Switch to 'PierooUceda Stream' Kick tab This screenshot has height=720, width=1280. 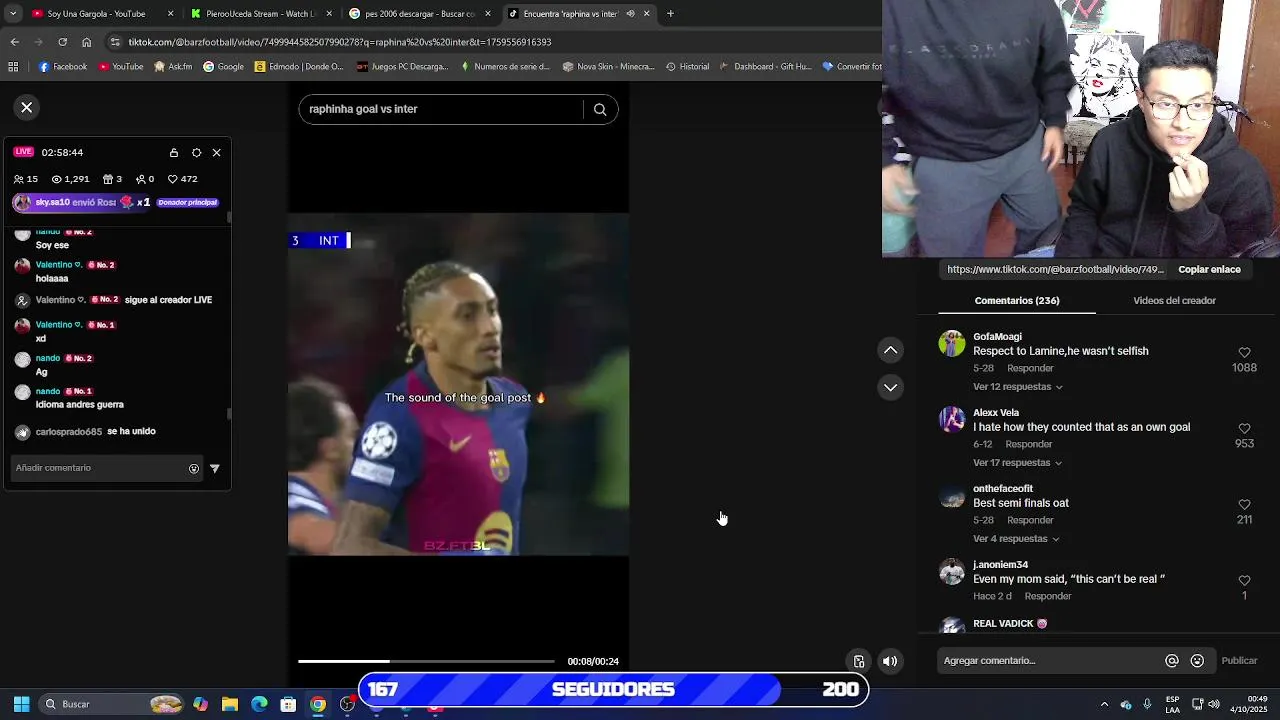pyautogui.click(x=260, y=14)
